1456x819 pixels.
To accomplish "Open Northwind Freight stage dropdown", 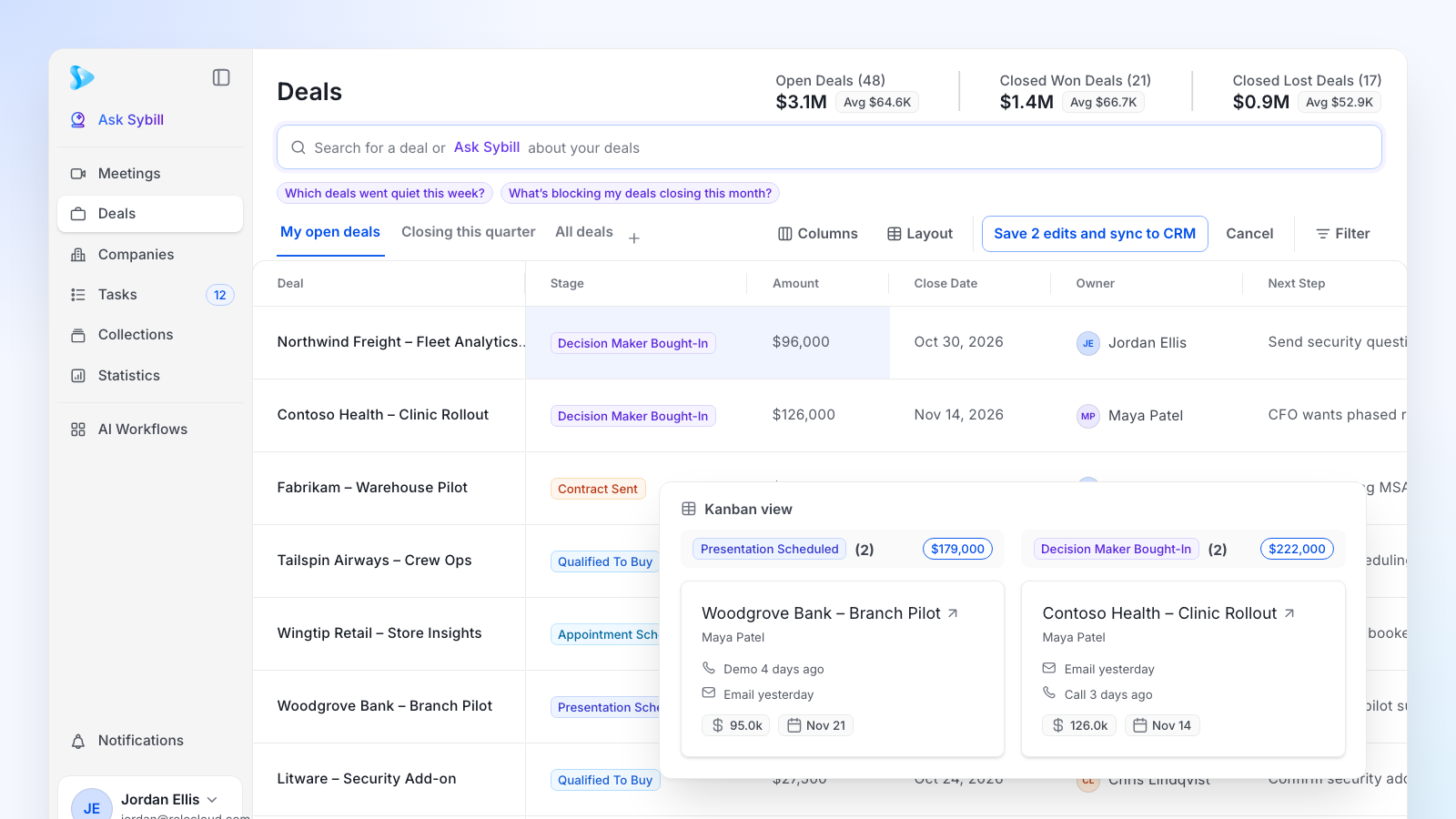I will coord(633,343).
